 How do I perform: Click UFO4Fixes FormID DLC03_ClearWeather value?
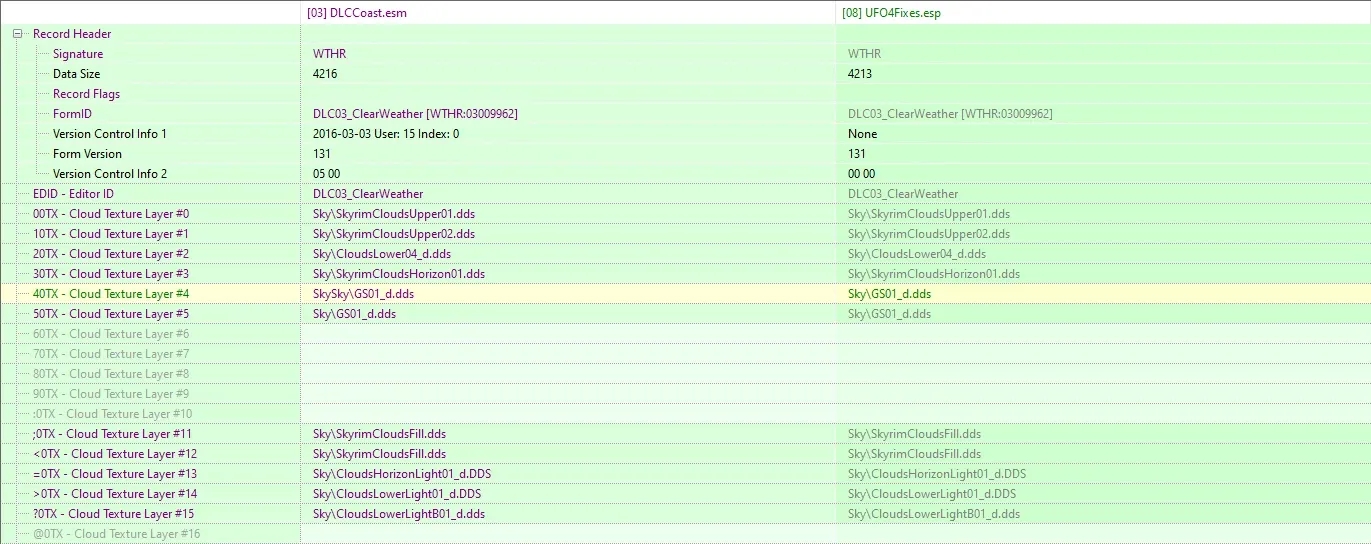[950, 114]
